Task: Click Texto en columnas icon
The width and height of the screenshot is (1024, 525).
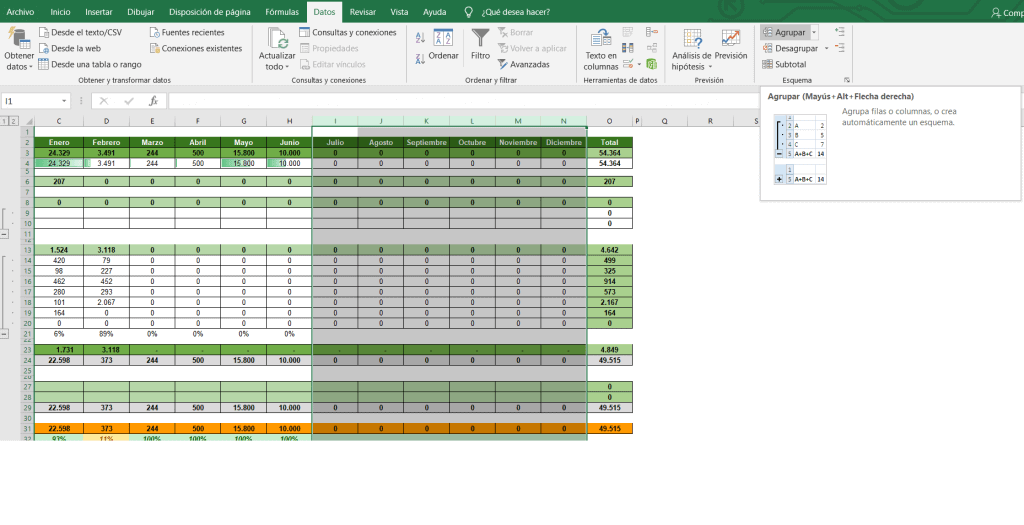Action: 601,39
